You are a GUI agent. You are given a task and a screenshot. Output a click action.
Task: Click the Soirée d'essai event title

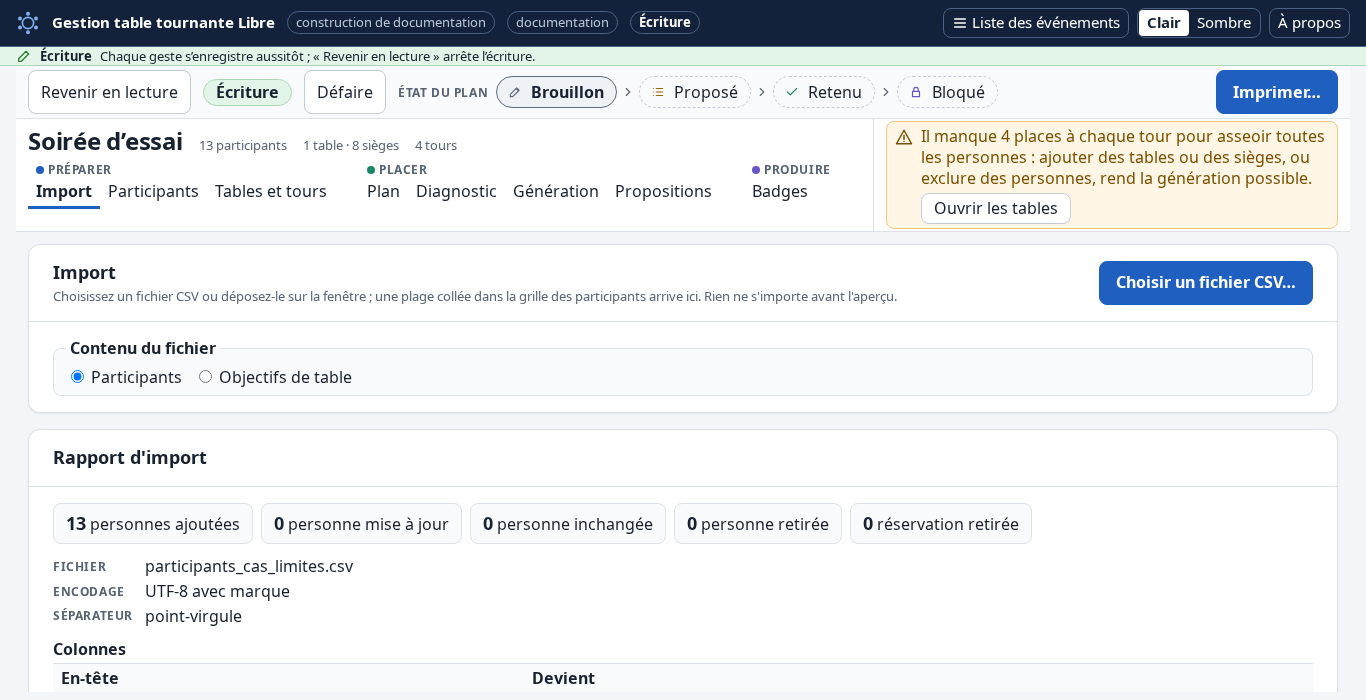pos(105,142)
